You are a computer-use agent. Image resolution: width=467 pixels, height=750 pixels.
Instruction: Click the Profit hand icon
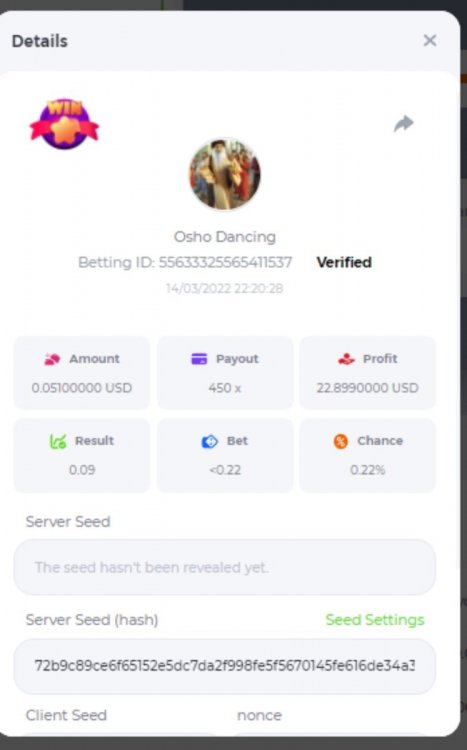click(x=346, y=359)
